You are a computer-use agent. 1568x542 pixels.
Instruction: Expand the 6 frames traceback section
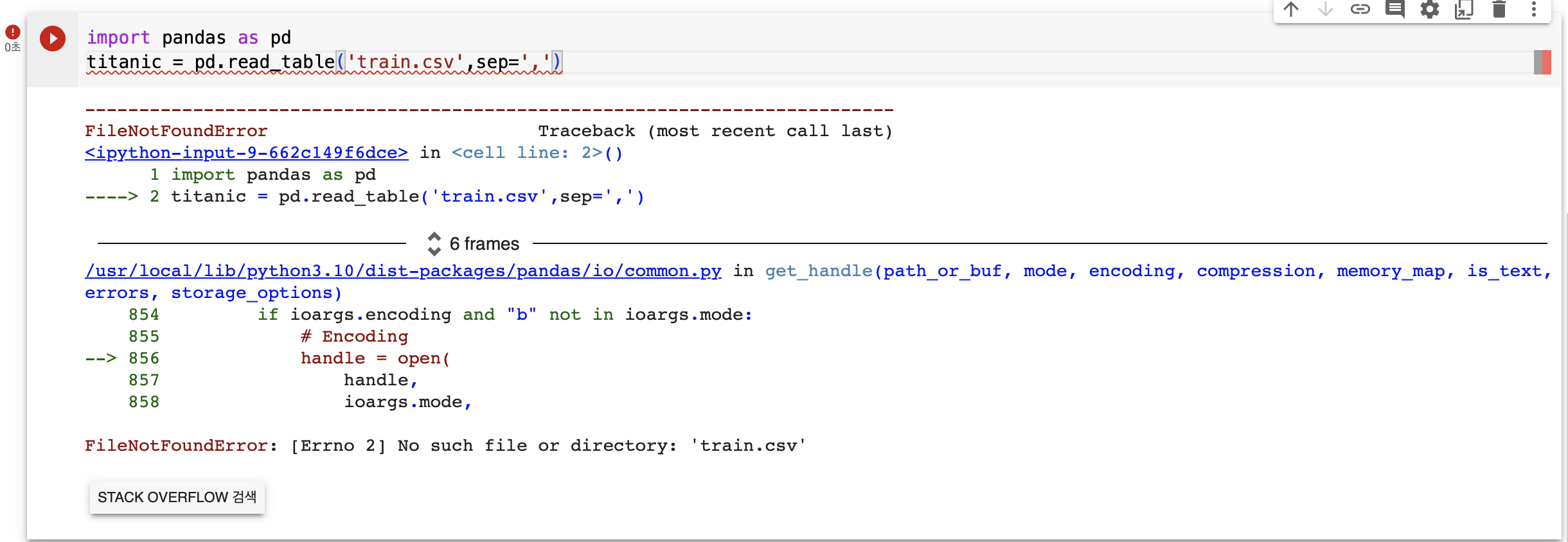[473, 244]
